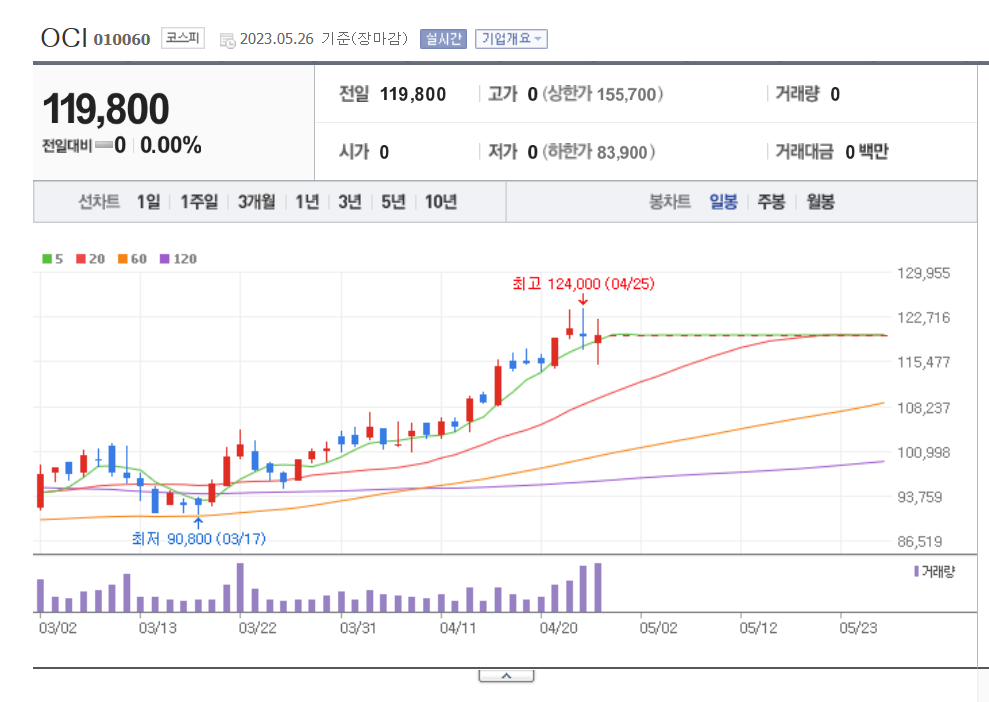Click the orange 60-day moving average swatch
989x702 pixels.
122,259
